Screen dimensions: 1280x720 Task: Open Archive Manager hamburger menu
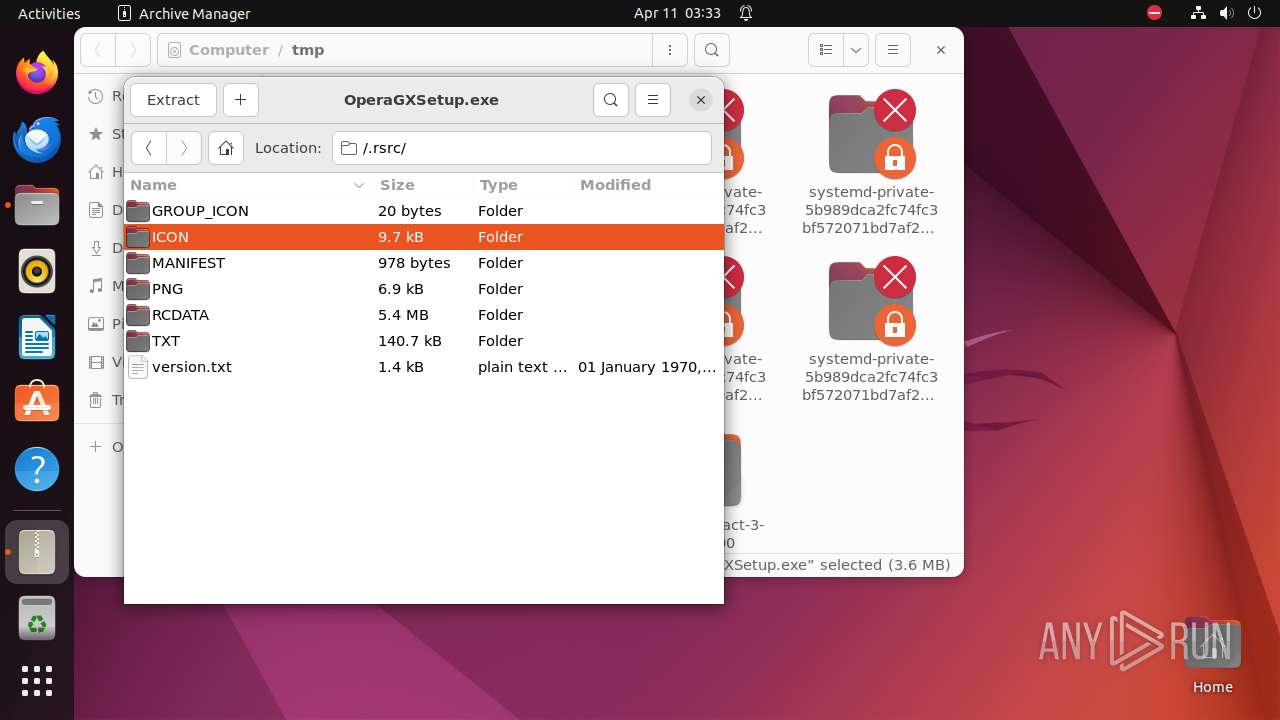pyautogui.click(x=653, y=100)
